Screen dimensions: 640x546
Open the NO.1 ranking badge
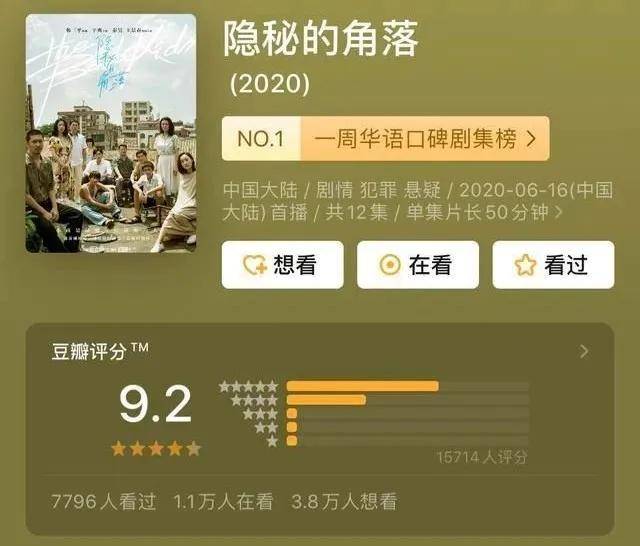click(x=261, y=139)
